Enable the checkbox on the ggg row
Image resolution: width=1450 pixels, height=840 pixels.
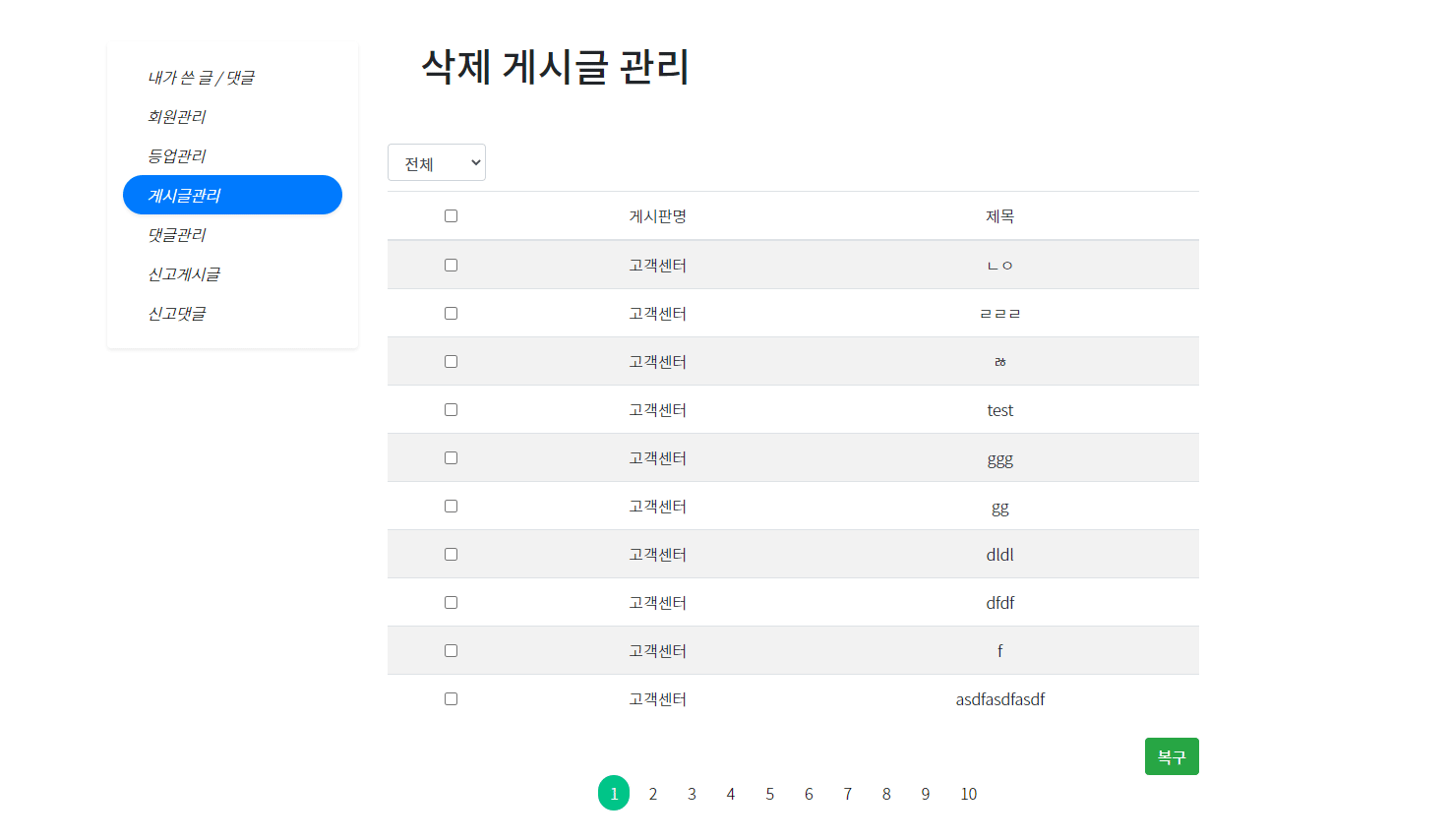point(451,457)
